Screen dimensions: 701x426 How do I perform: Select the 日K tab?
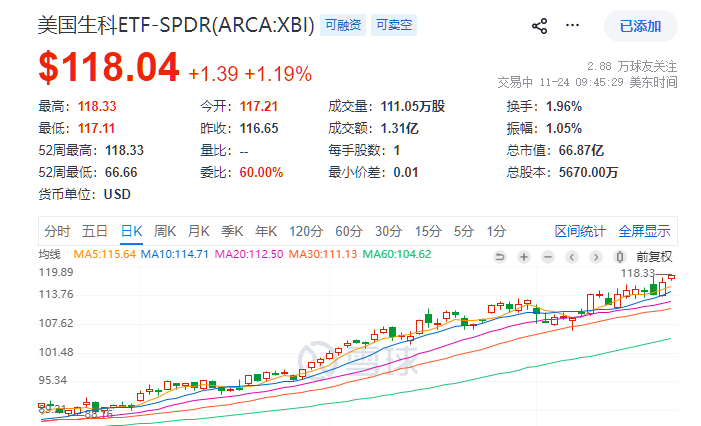(131, 232)
